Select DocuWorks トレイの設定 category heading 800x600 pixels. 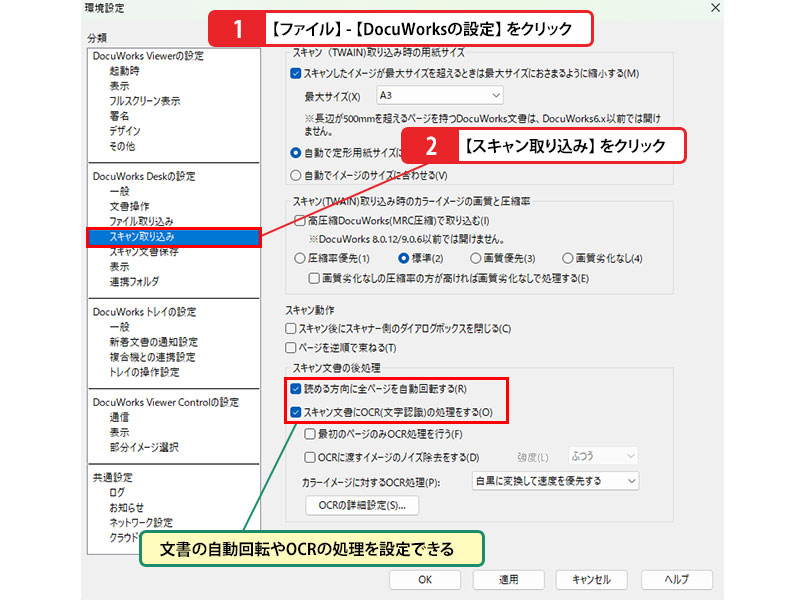pyautogui.click(x=144, y=312)
